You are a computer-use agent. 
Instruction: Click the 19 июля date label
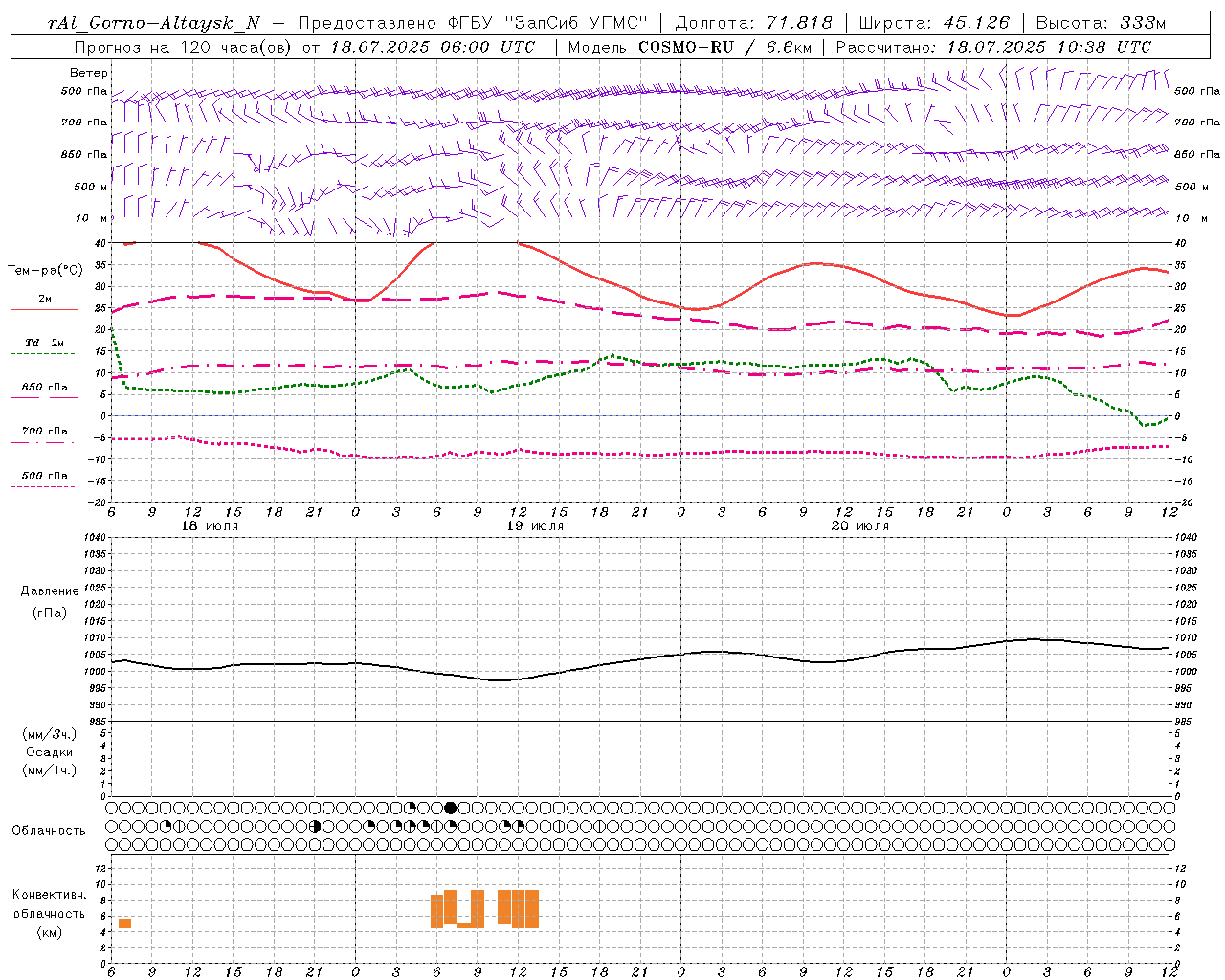pos(535,526)
